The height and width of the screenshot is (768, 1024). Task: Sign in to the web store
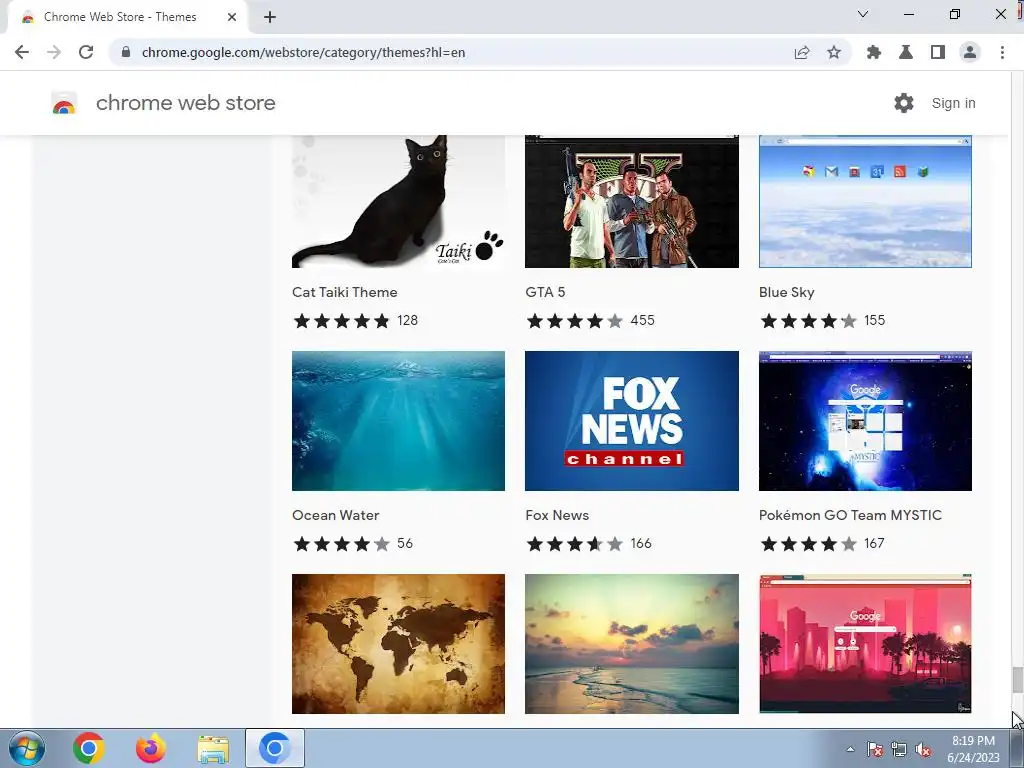click(x=953, y=103)
